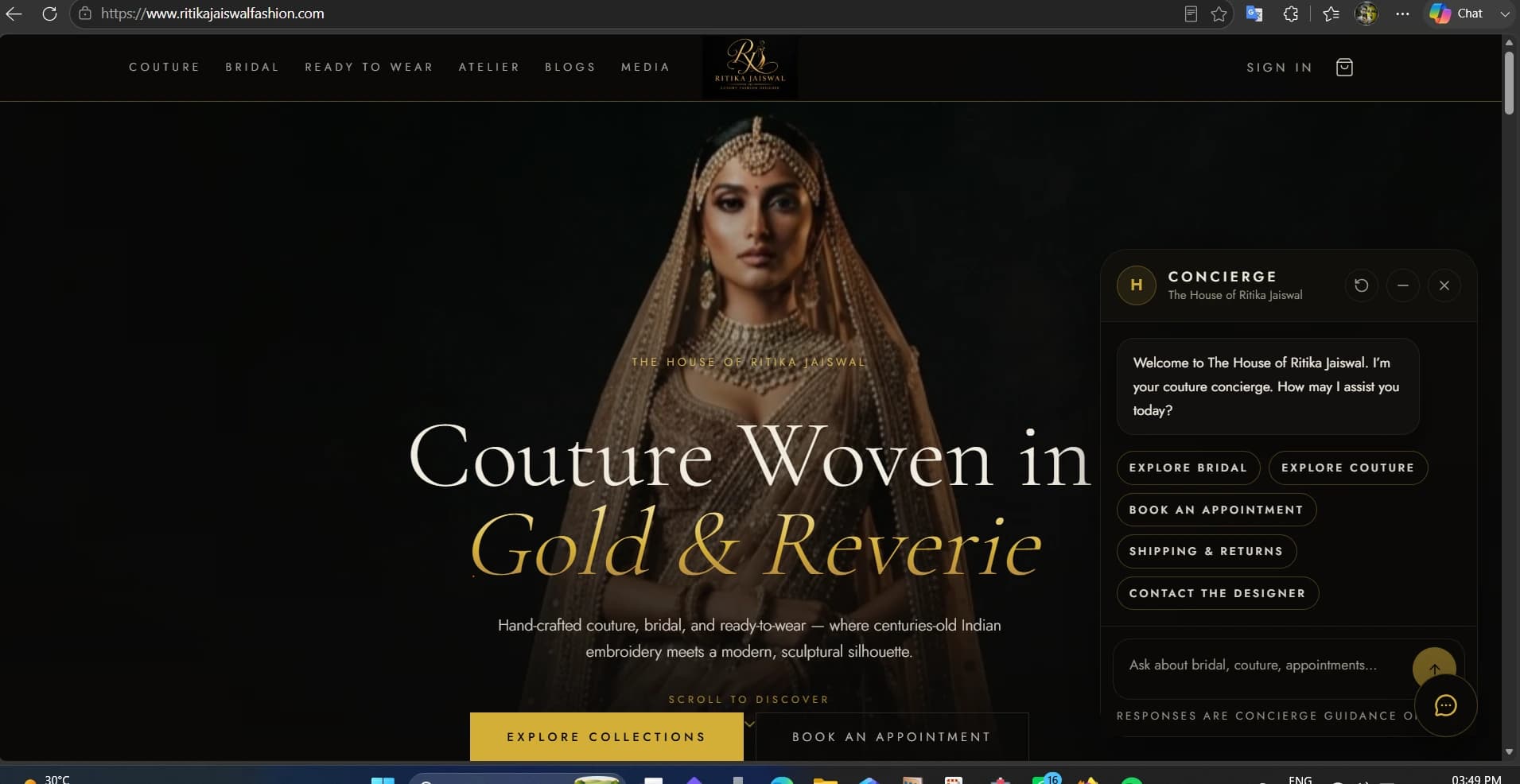This screenshot has height=784, width=1520.
Task: Close the concierge chat panel
Action: pos(1444,285)
